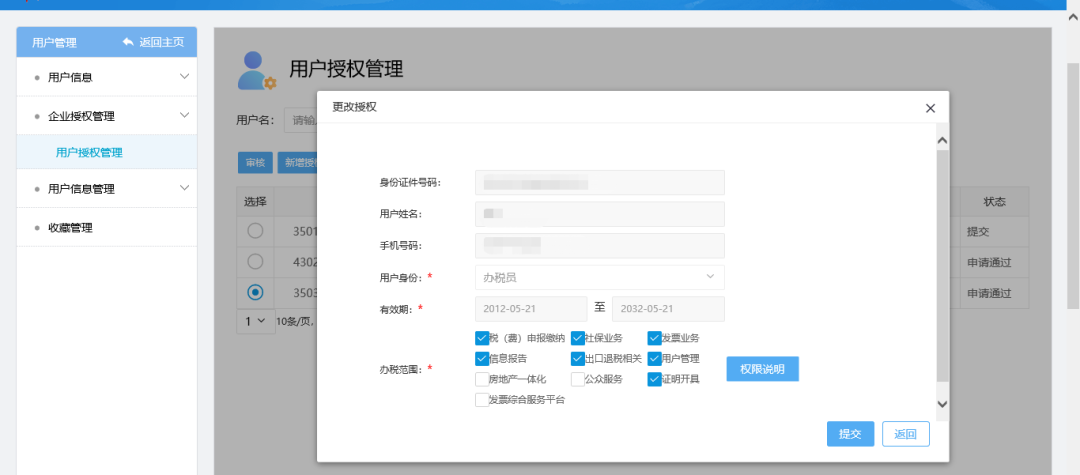Click 用户管理 sidebar header

click(x=54, y=43)
